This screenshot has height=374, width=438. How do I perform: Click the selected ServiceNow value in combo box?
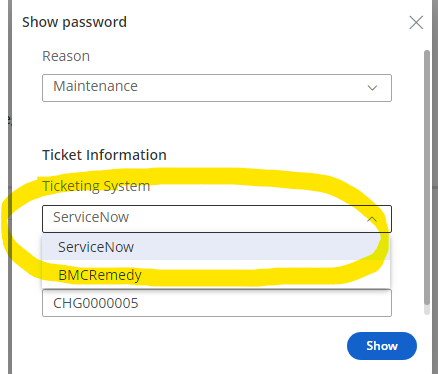pyautogui.click(x=91, y=217)
